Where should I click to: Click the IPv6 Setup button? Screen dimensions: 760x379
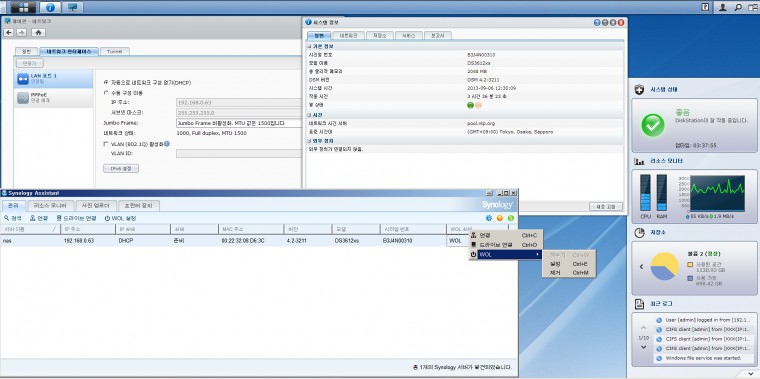pyautogui.click(x=121, y=169)
